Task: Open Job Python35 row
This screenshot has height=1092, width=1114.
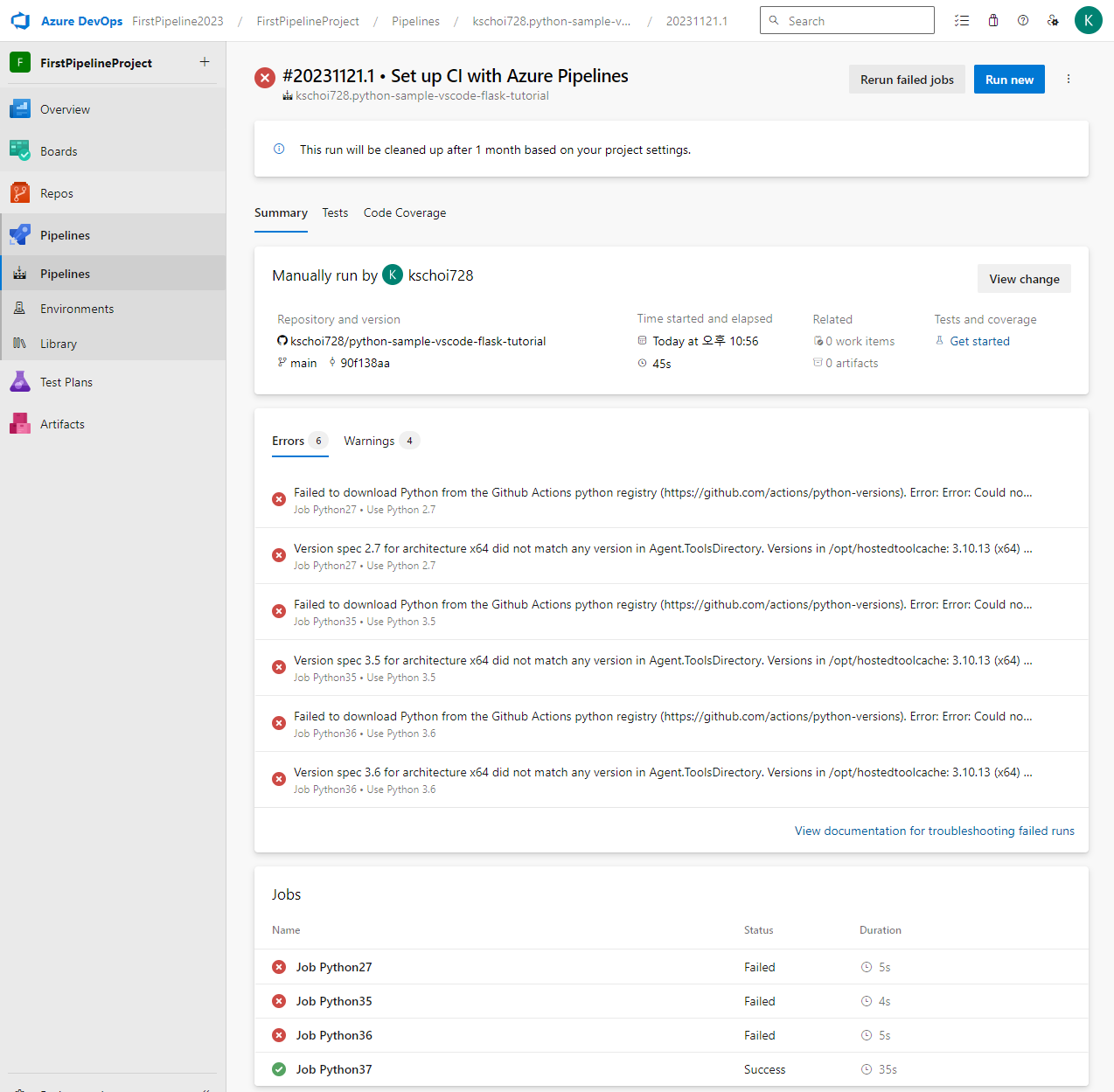Action: pos(672,1001)
